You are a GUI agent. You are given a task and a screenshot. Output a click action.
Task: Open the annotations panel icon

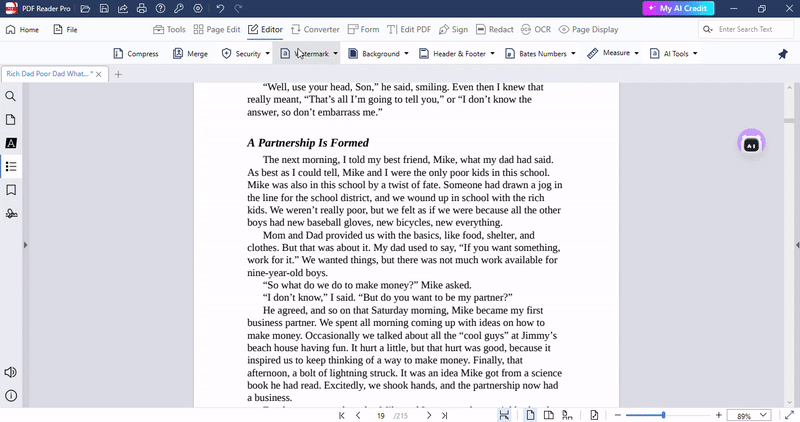click(x=10, y=143)
